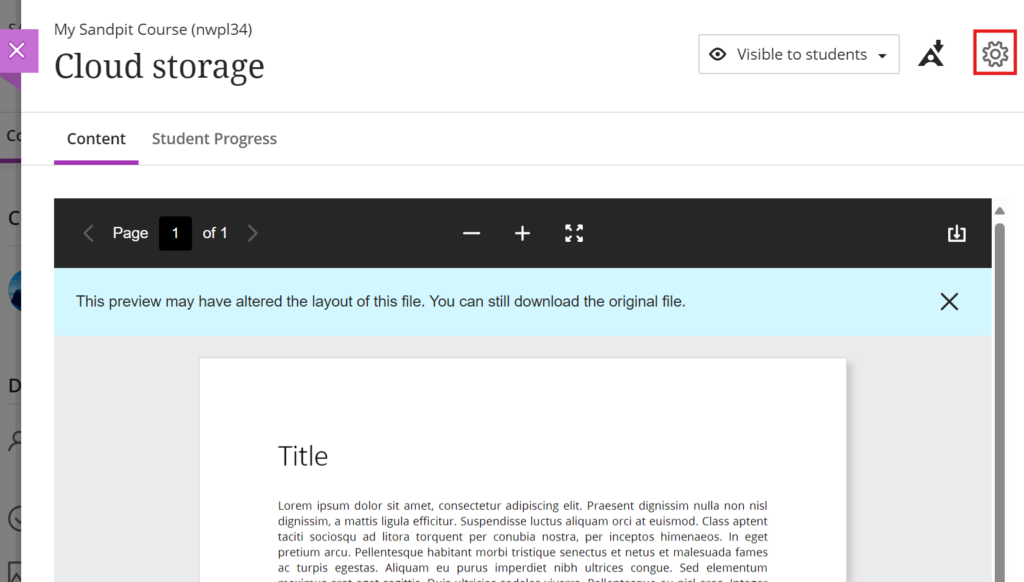Zoom out with the minus icon
Screen dimensions: 1024x582
pos(472,233)
